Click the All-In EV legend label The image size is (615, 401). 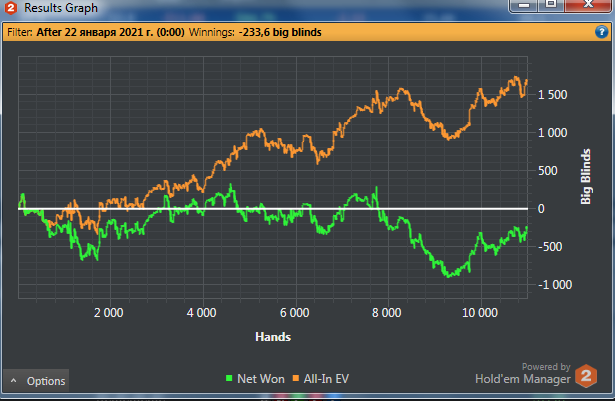coord(326,379)
